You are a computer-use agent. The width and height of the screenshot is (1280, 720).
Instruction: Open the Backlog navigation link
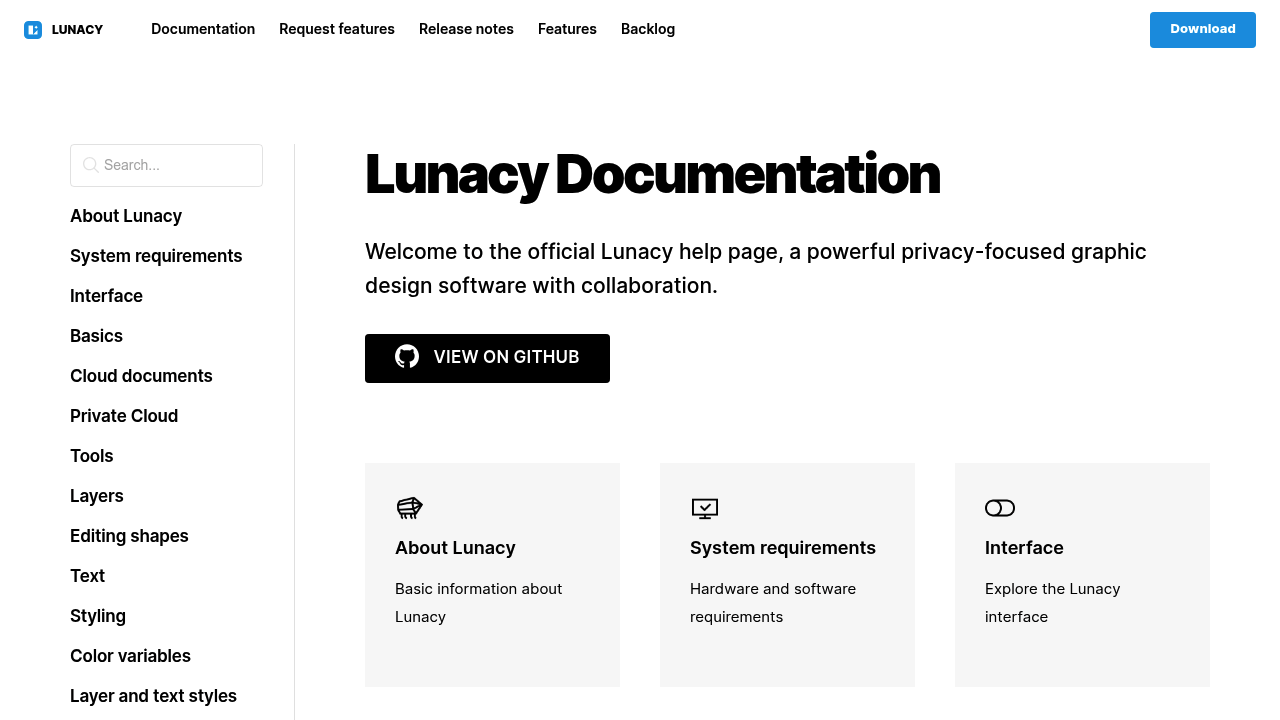[x=648, y=29]
